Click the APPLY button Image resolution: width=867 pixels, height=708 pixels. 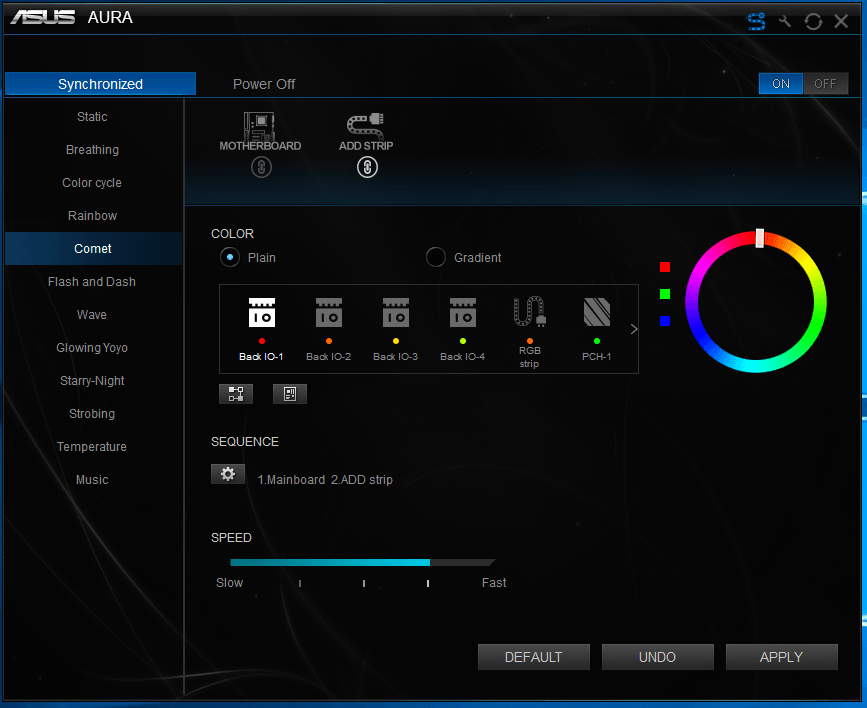click(x=781, y=657)
